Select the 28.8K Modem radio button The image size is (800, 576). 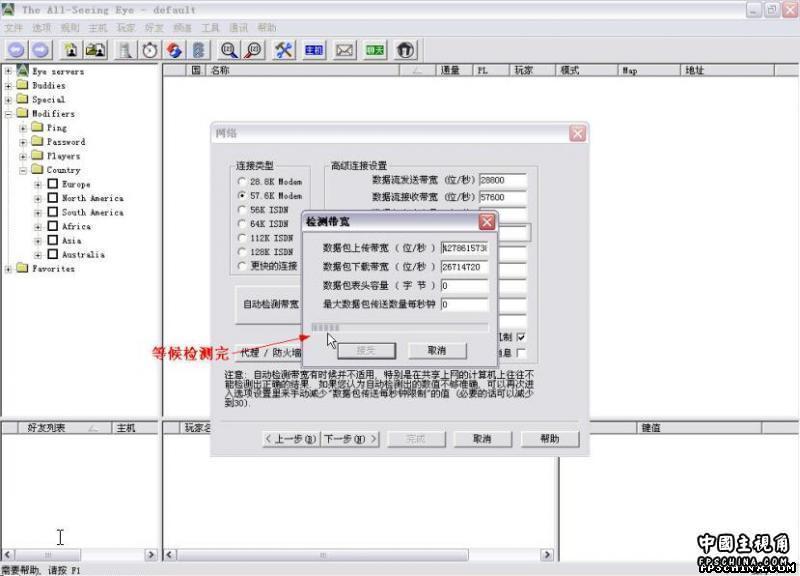point(242,181)
